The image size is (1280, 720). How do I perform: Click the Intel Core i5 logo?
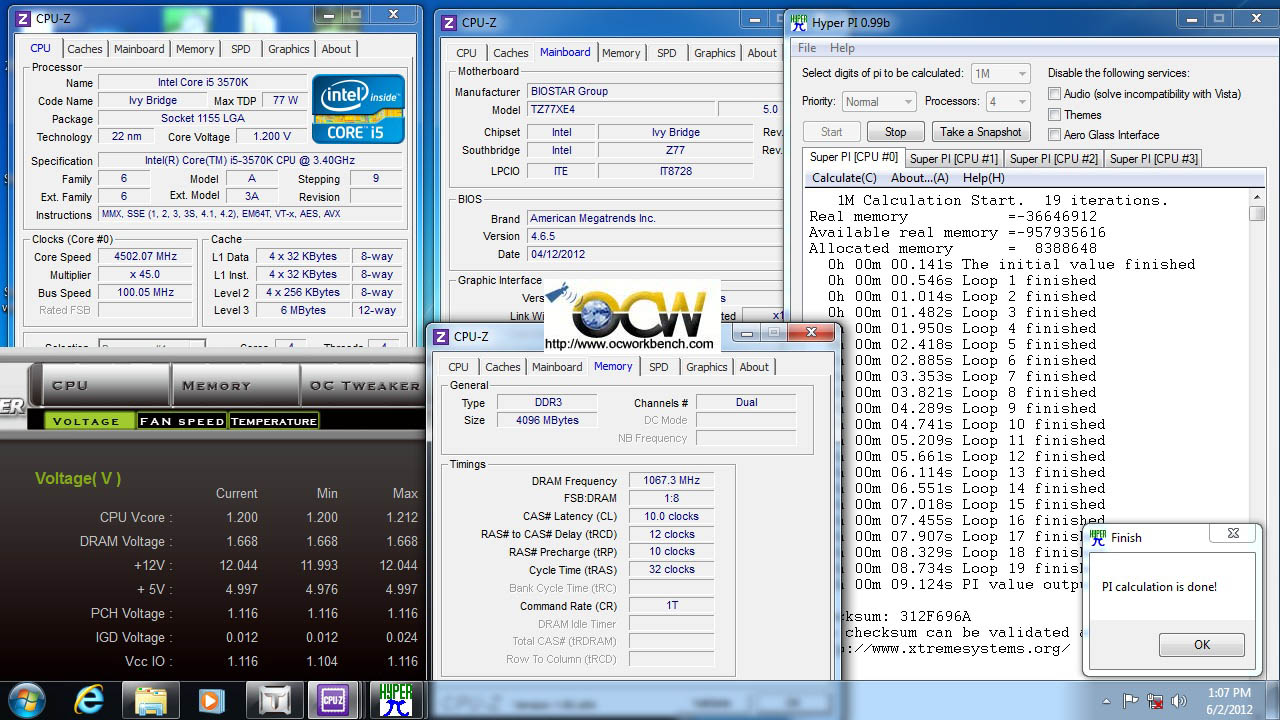pyautogui.click(x=358, y=108)
